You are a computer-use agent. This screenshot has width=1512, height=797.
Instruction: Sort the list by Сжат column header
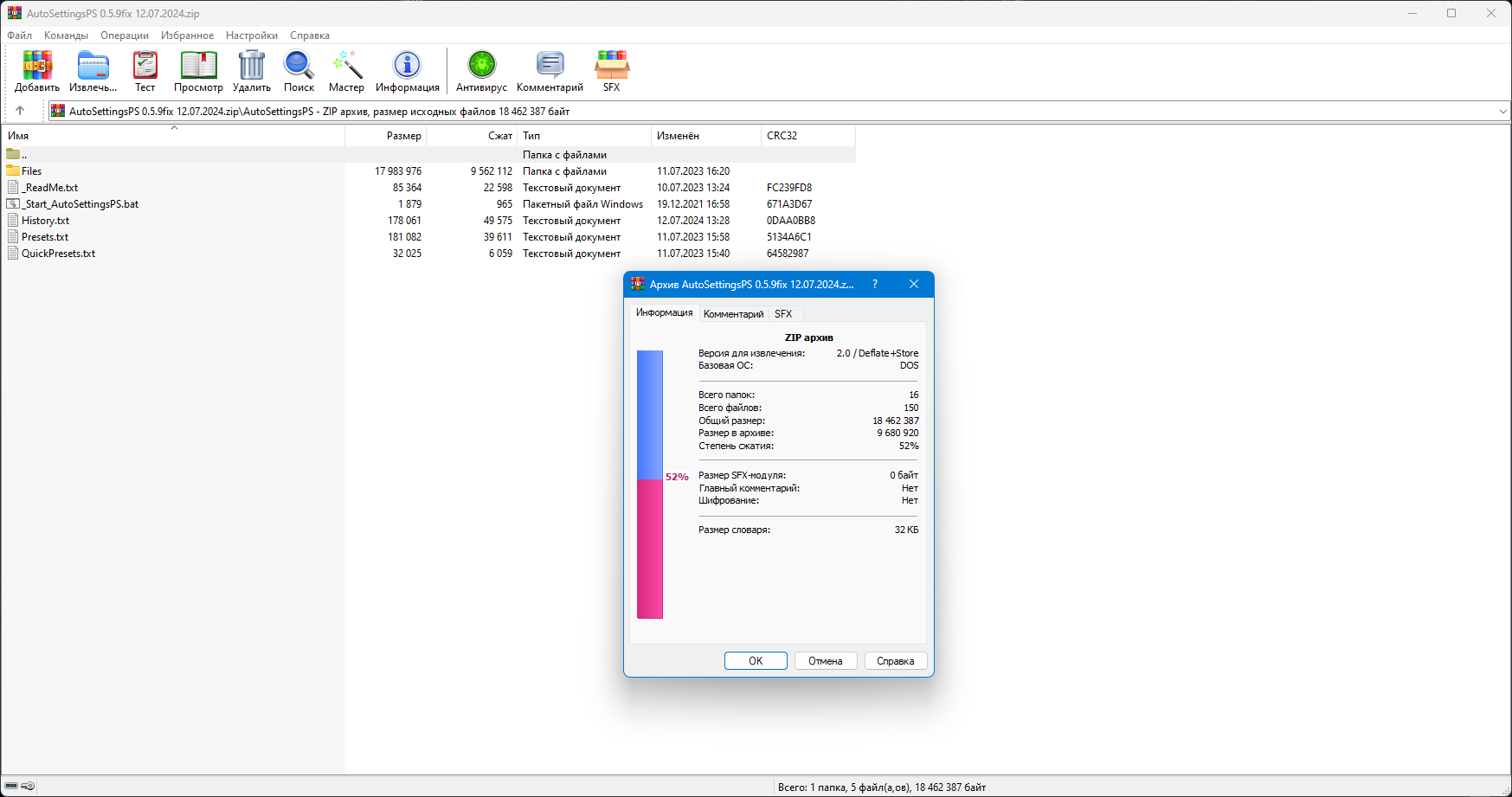pyautogui.click(x=473, y=136)
